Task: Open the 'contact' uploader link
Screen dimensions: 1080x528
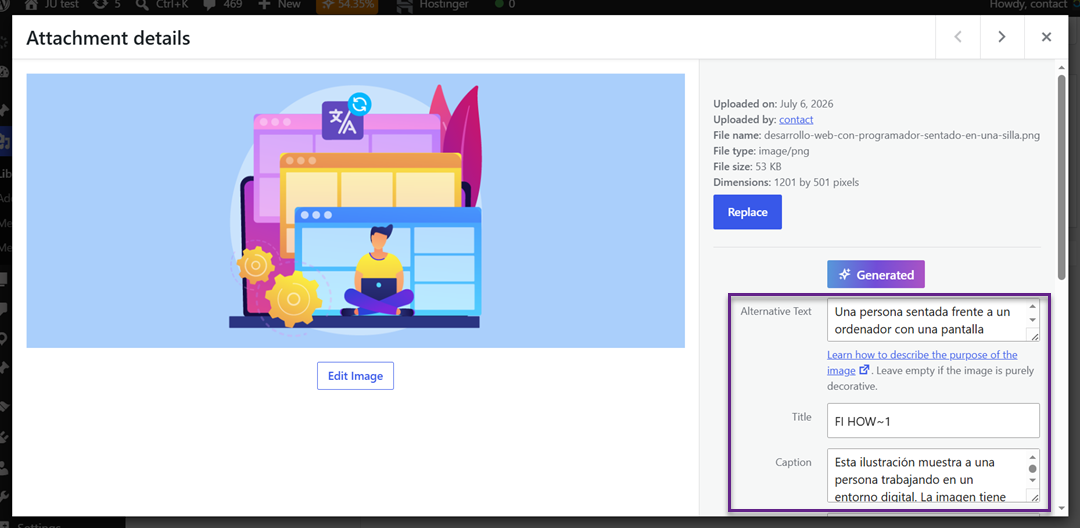Action: pyautogui.click(x=796, y=120)
